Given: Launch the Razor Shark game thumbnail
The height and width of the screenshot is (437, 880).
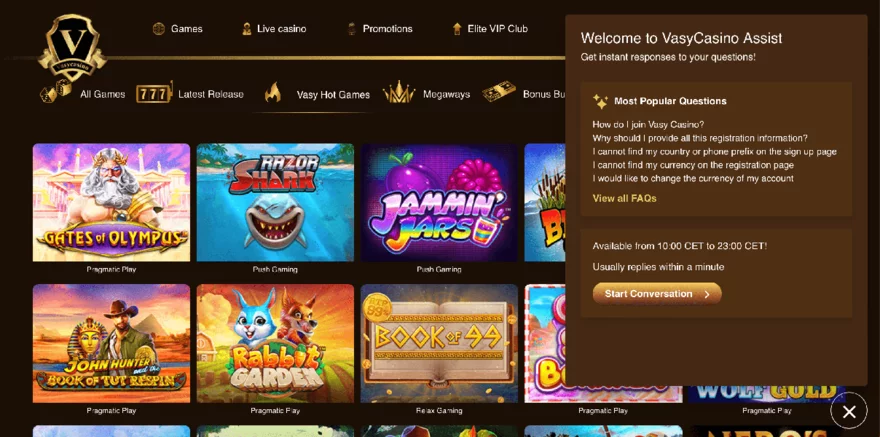Looking at the screenshot, I should pyautogui.click(x=275, y=203).
